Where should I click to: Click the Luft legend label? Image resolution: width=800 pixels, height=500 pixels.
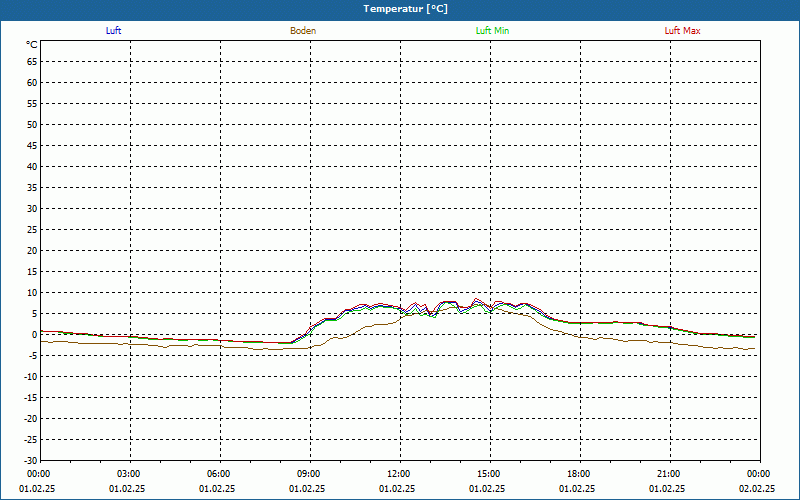[113, 31]
